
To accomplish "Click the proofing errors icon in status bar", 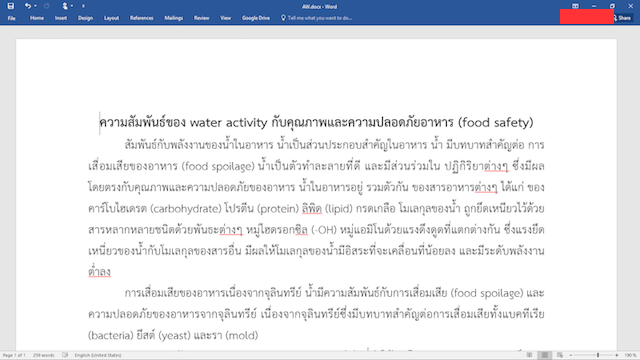I will (65, 355).
